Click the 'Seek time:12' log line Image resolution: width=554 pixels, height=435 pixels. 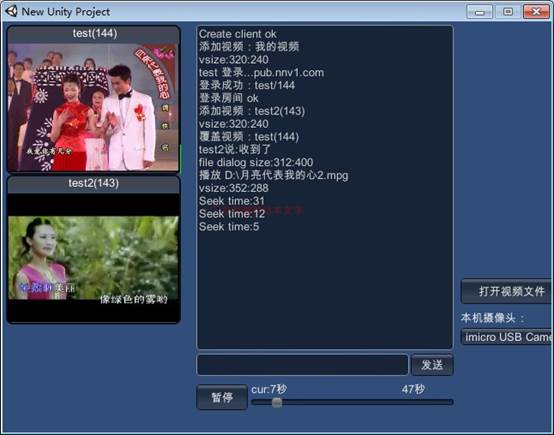[x=232, y=214]
